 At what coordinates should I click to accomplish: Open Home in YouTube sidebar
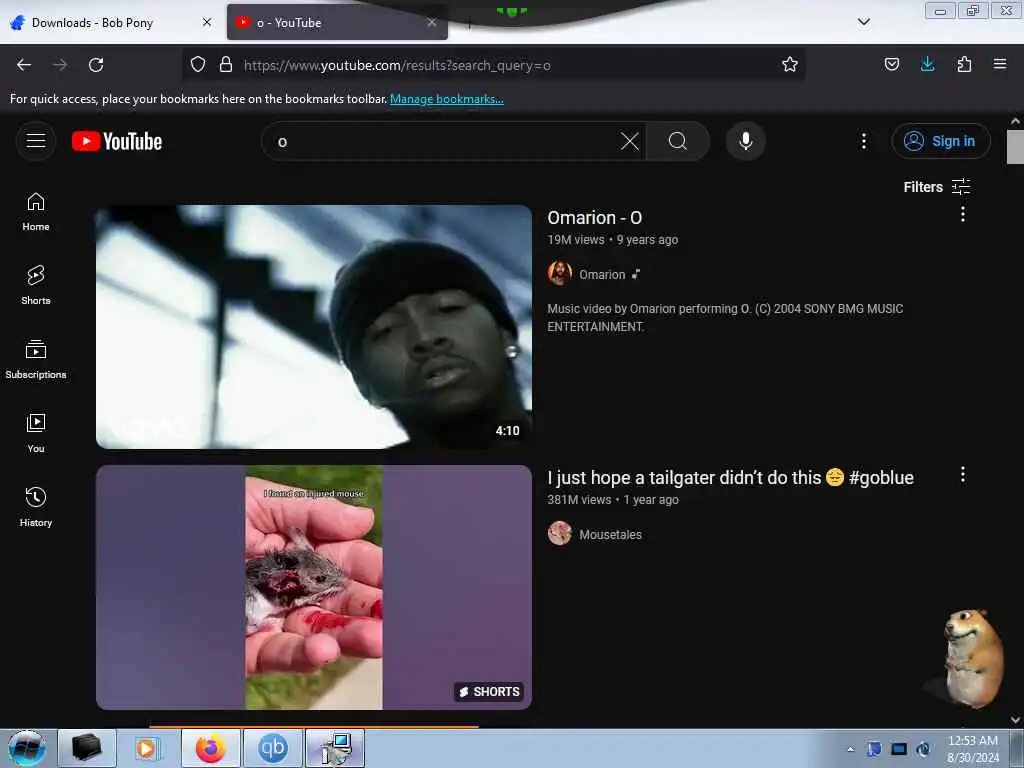pyautogui.click(x=36, y=212)
